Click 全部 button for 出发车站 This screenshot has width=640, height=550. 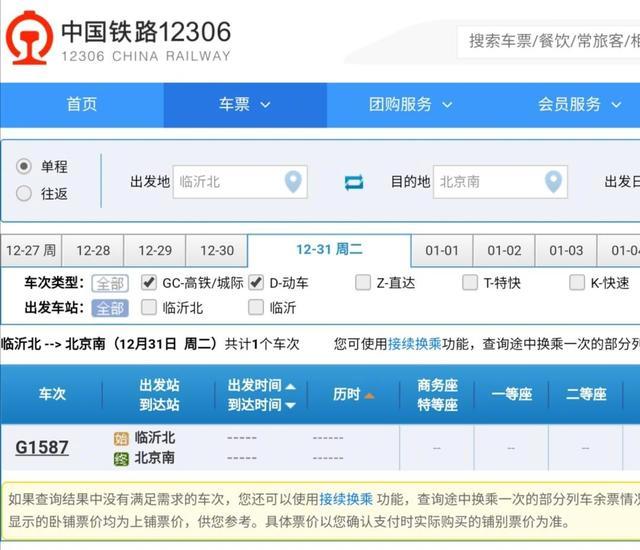(110, 308)
